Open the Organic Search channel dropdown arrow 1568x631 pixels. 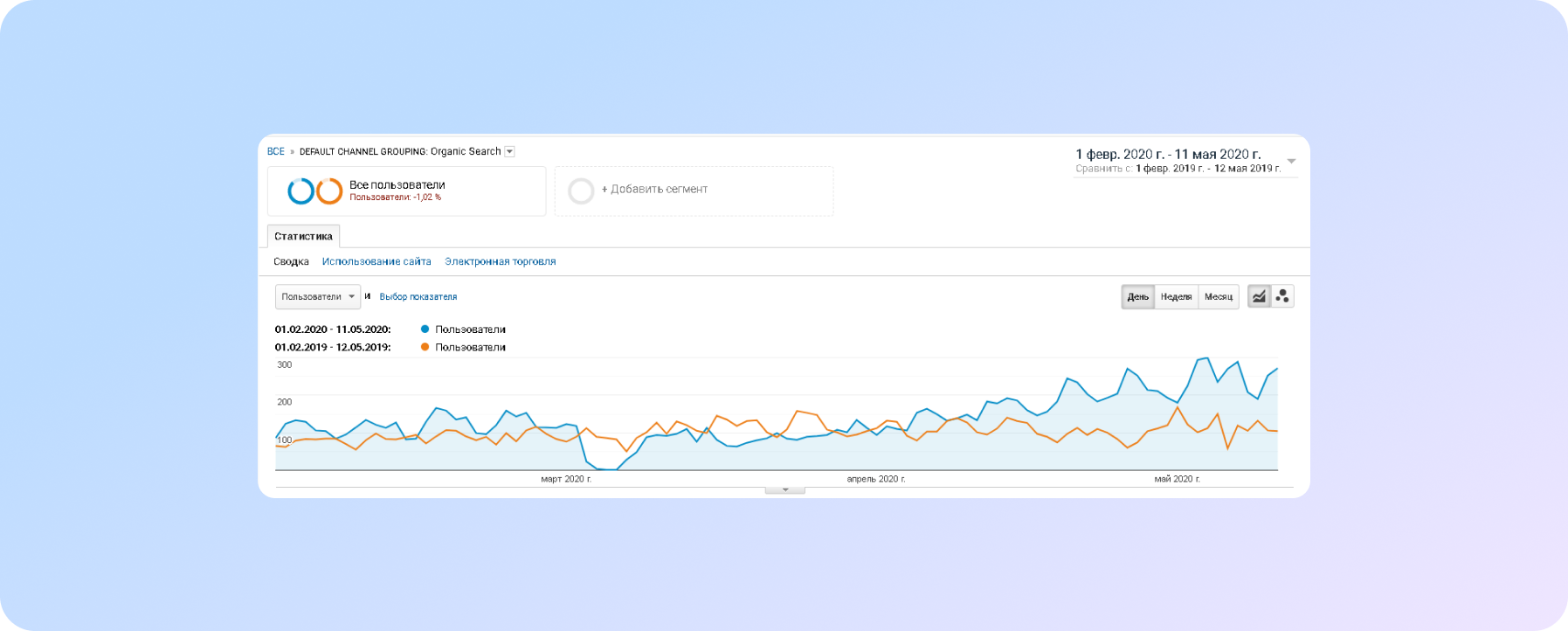(x=510, y=151)
